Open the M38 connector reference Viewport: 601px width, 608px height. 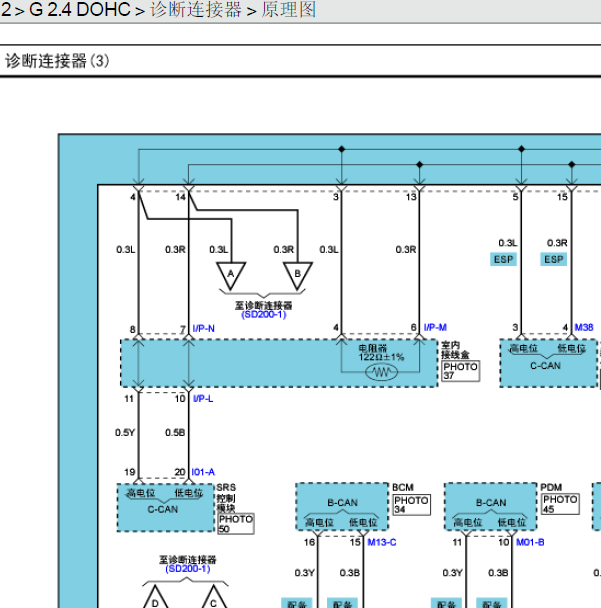(x=584, y=328)
